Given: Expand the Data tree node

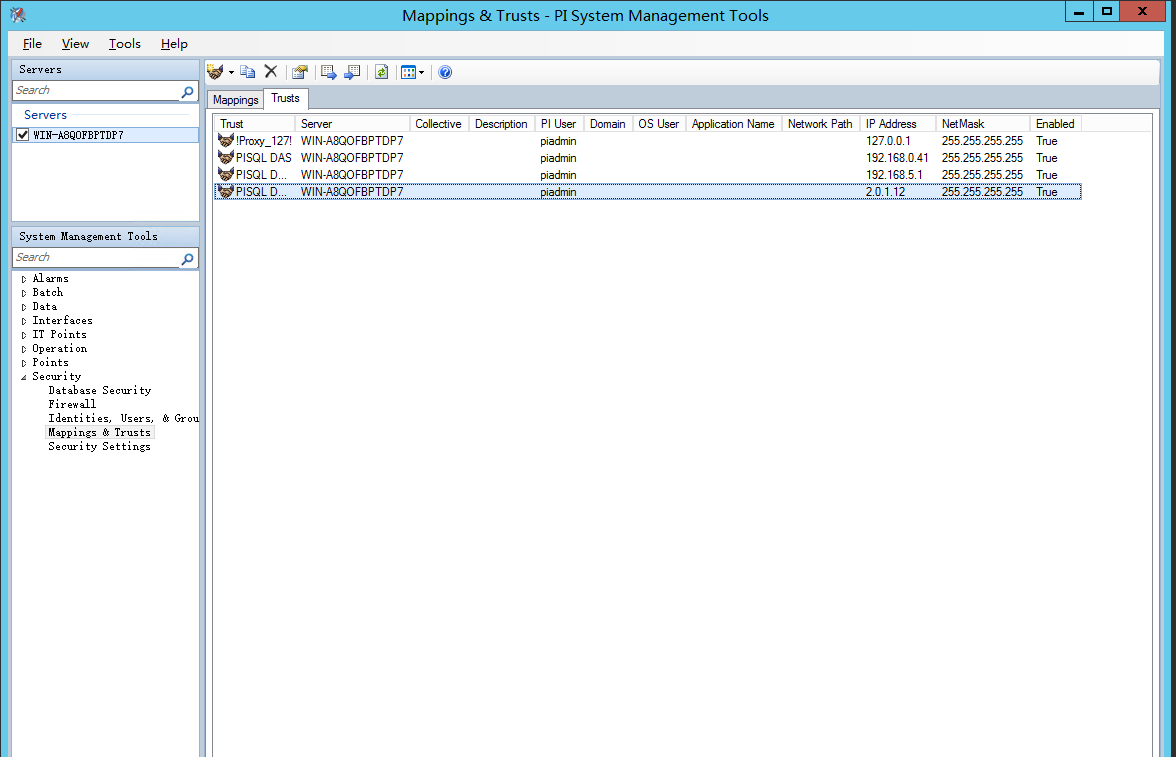Looking at the screenshot, I should point(24,308).
